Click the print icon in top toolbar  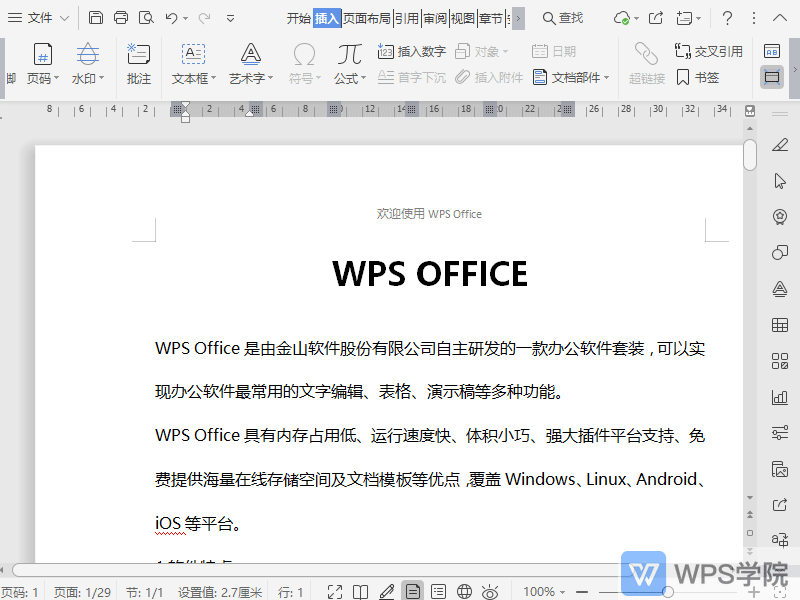[x=121, y=18]
